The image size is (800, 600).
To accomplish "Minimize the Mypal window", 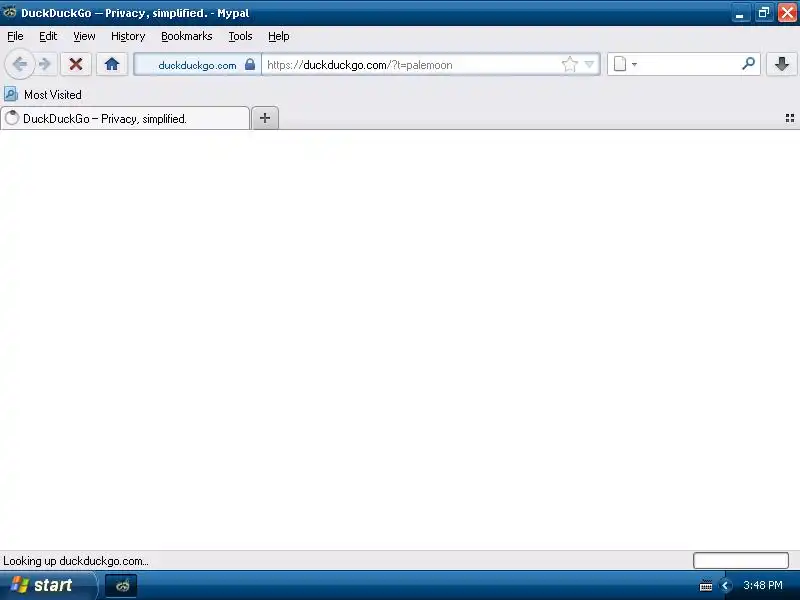I will click(x=740, y=13).
